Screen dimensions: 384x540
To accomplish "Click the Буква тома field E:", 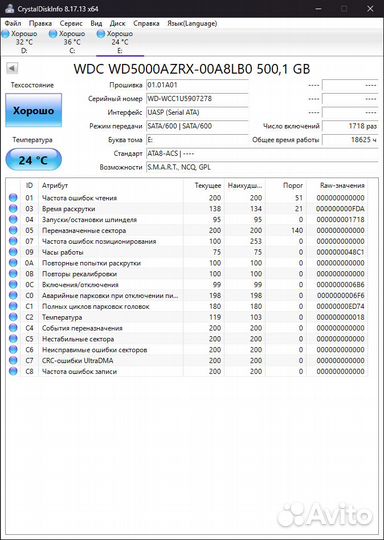I will (x=197, y=140).
